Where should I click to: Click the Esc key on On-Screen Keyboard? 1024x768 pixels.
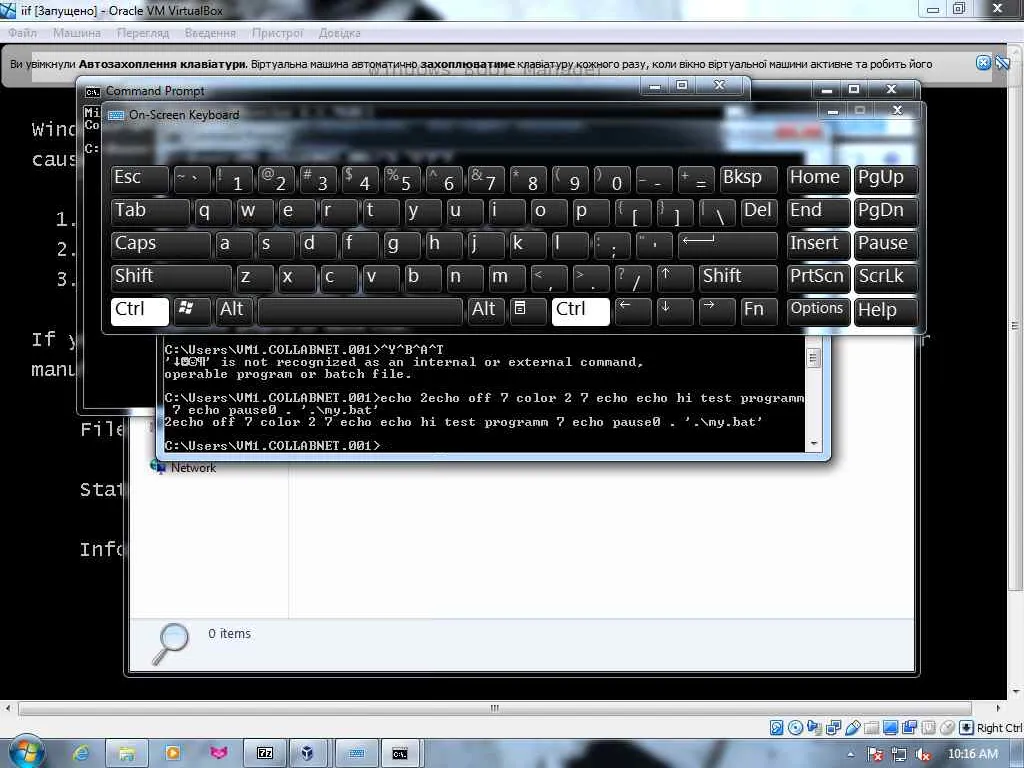[139, 178]
